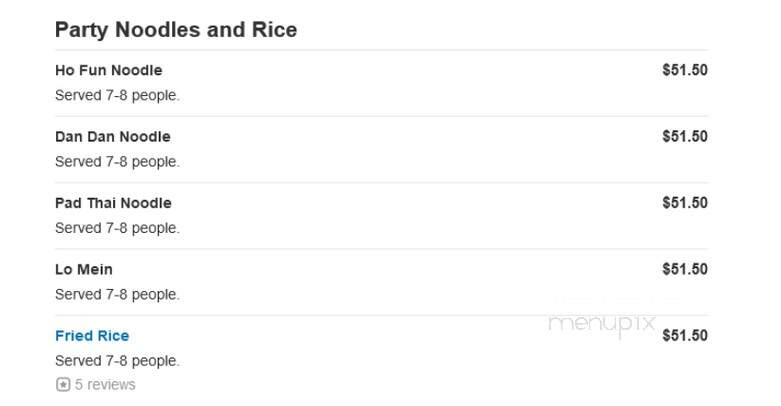This screenshot has height=406, width=781.
Task: Select the Ho Fun Noodle item name
Action: [109, 70]
